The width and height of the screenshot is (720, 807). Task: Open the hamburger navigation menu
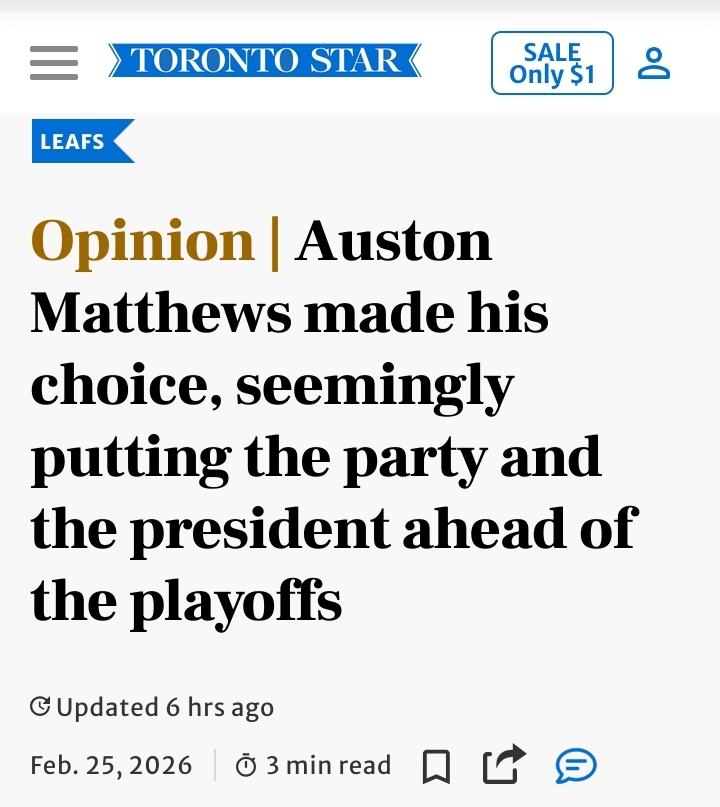[54, 62]
